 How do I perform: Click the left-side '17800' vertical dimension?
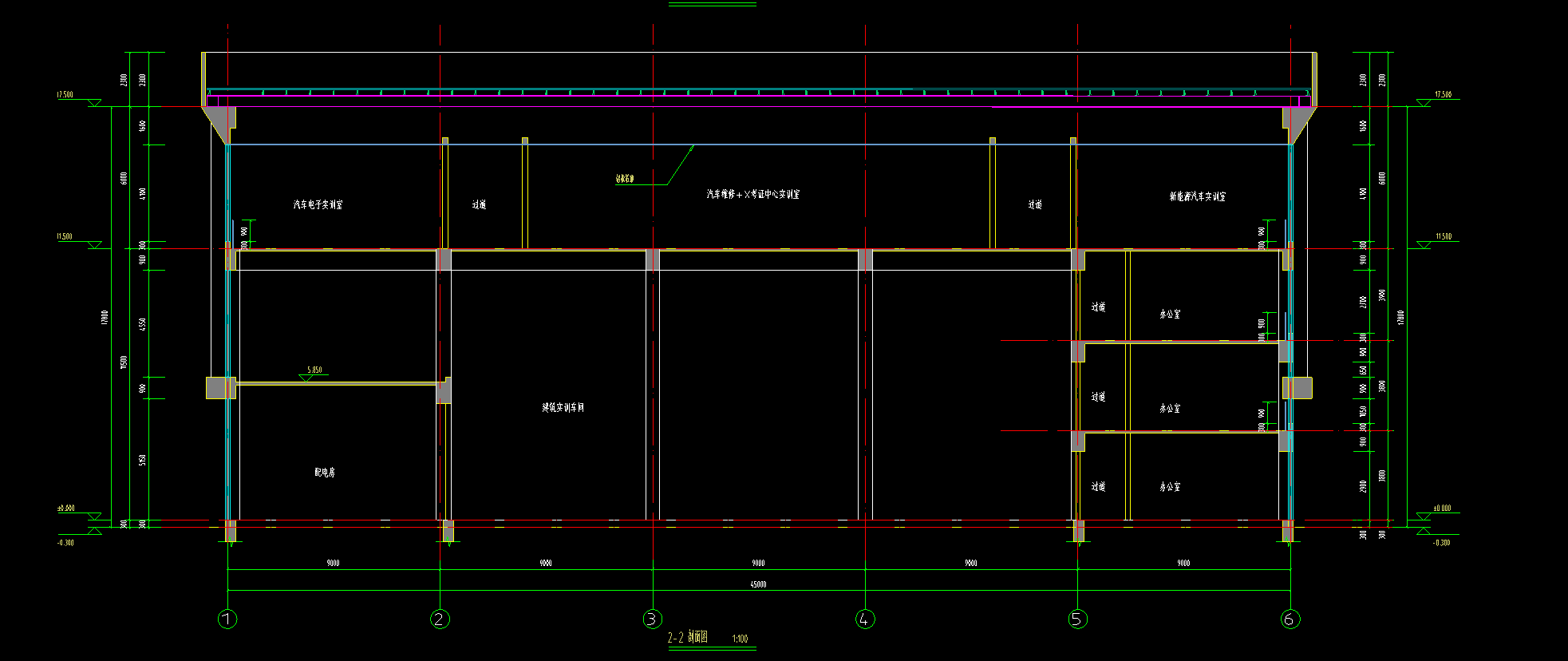(x=104, y=317)
